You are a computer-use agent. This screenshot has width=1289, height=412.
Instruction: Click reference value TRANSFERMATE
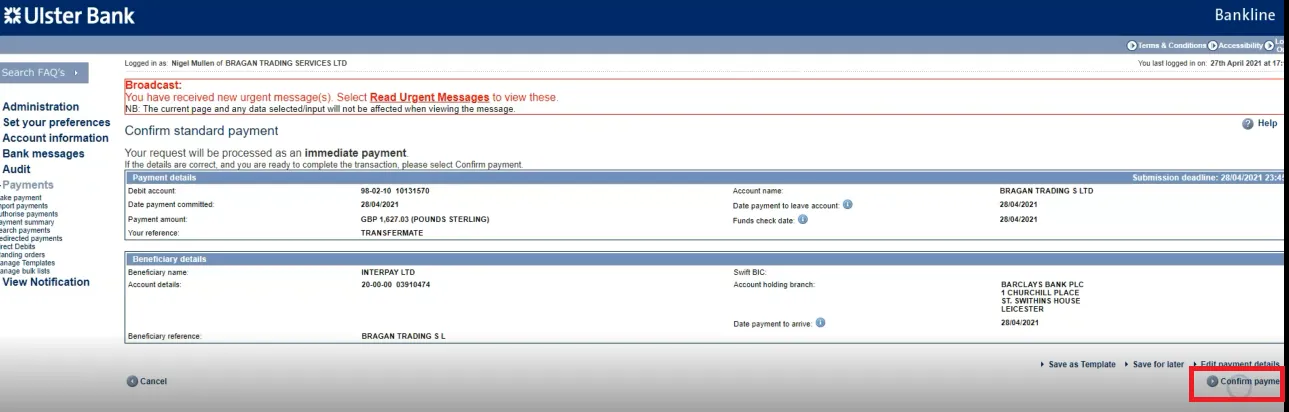(x=392, y=233)
